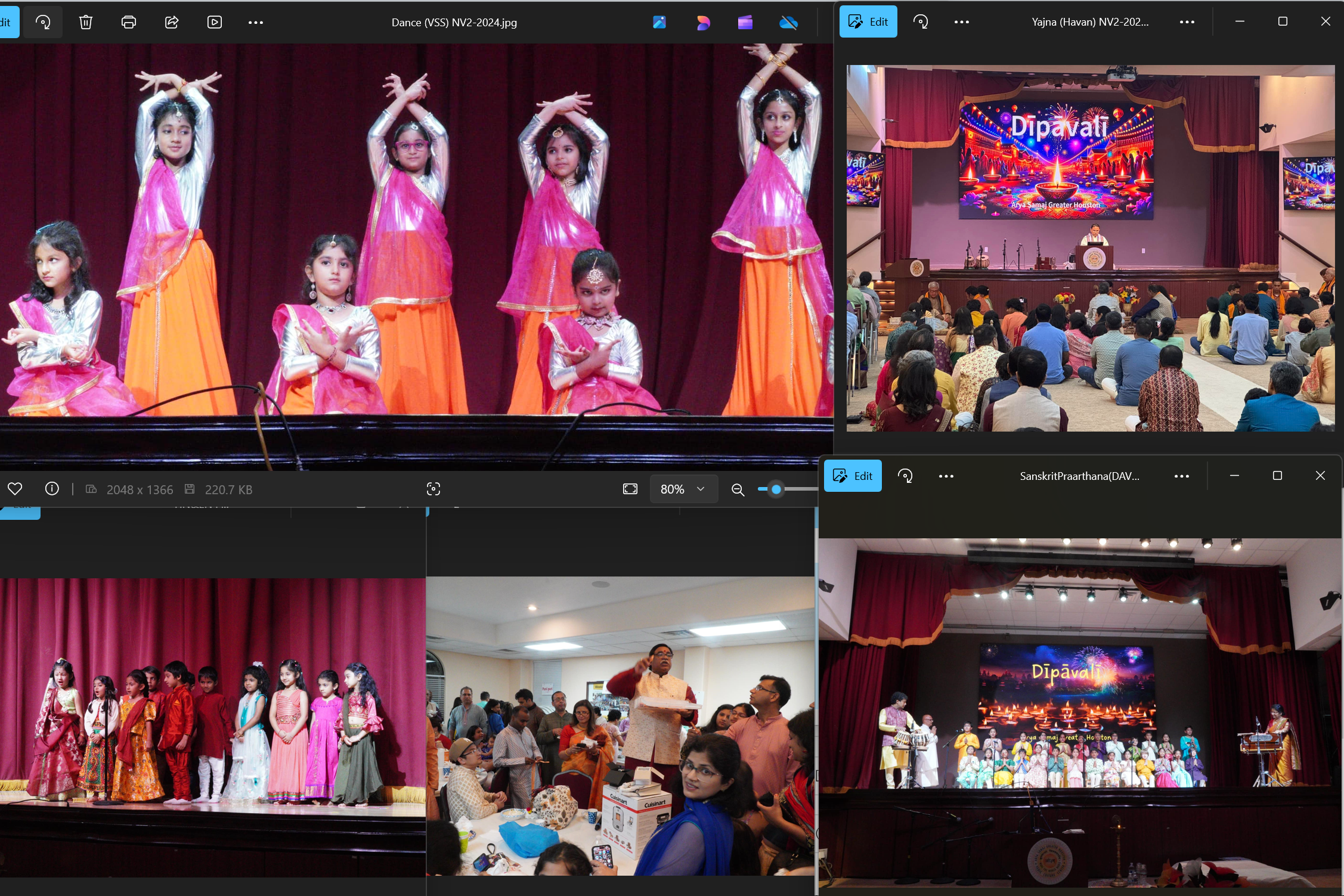Open more options beside rotate in Yajna window
The width and height of the screenshot is (1344, 896).
click(x=962, y=22)
